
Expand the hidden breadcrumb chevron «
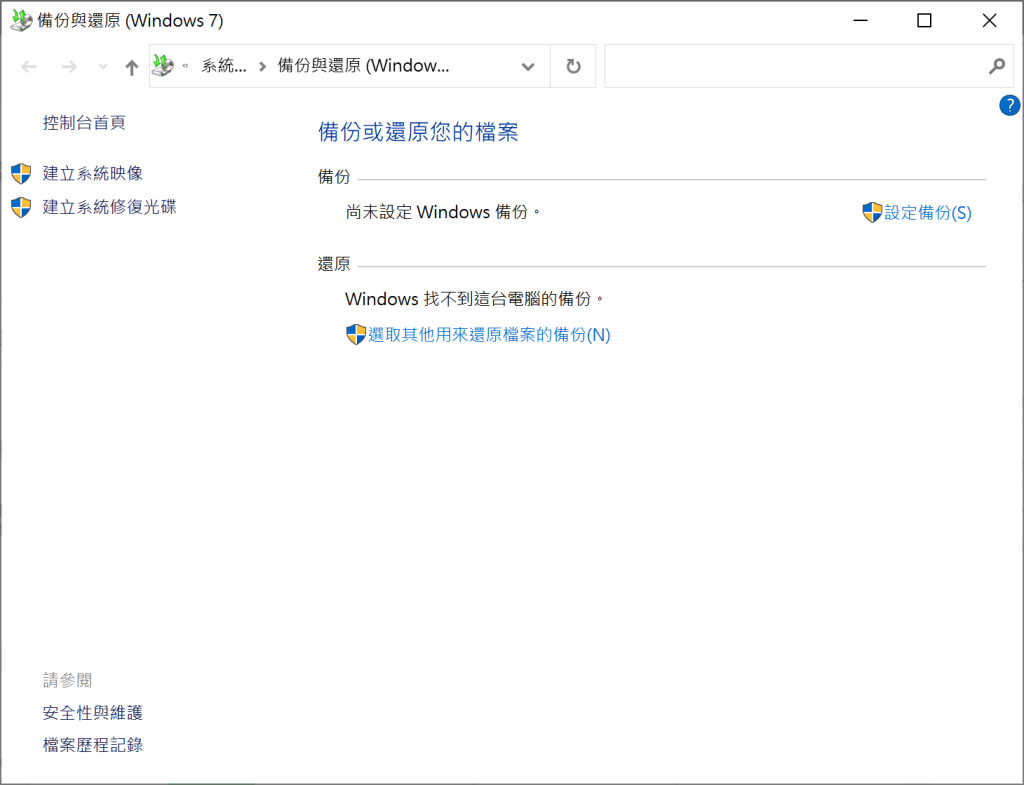(186, 66)
